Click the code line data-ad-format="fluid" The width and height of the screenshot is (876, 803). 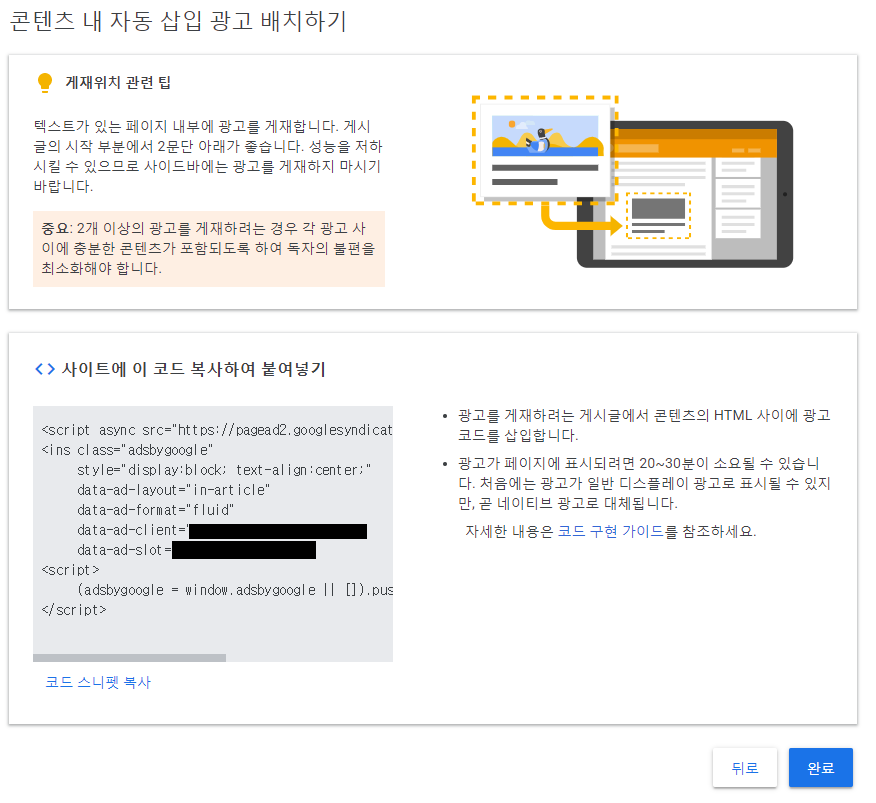(155, 510)
